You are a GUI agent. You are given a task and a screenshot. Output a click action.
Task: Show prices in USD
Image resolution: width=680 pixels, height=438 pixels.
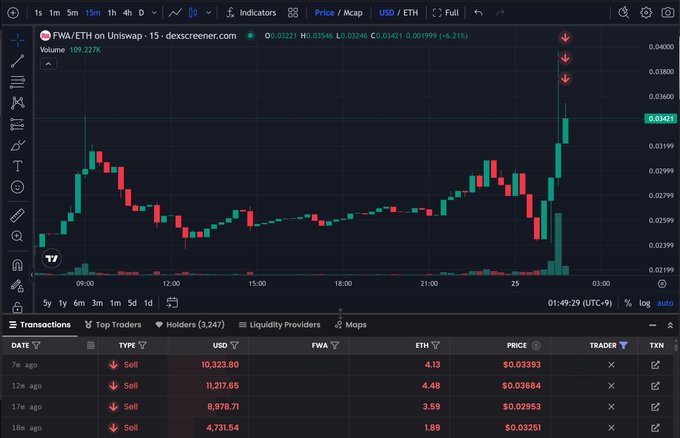coord(386,13)
